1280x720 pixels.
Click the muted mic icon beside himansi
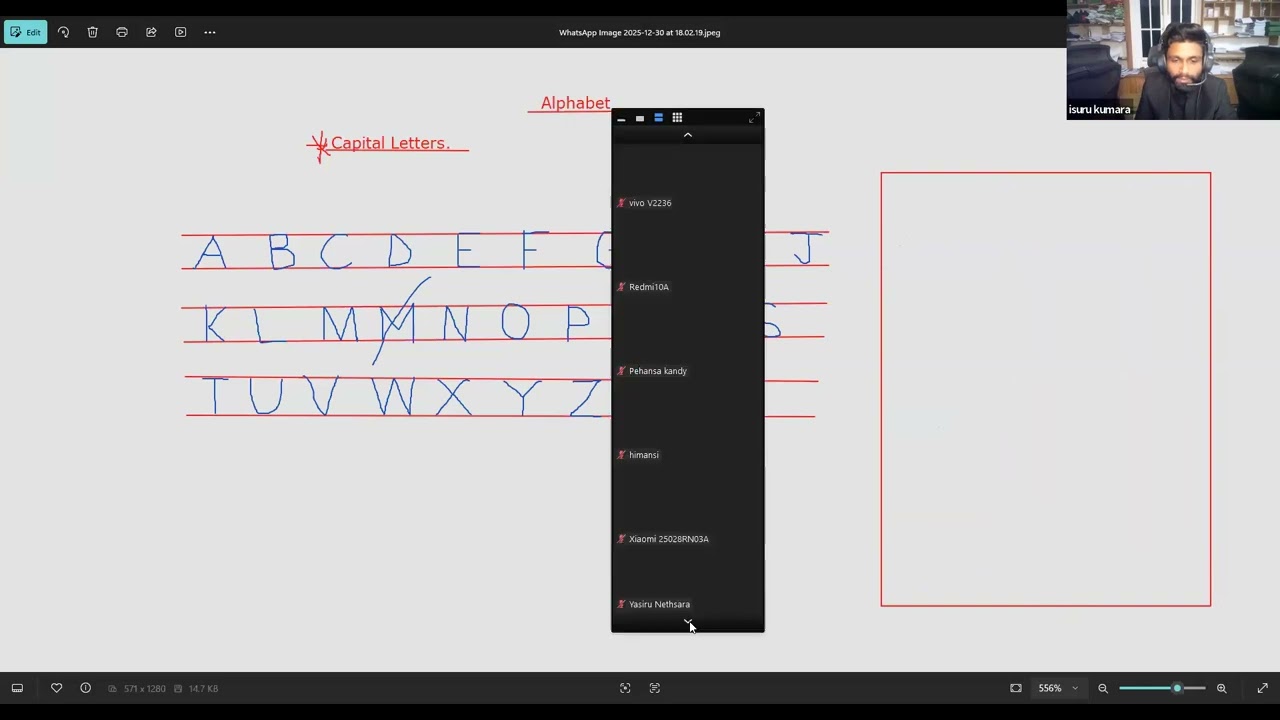click(x=621, y=455)
